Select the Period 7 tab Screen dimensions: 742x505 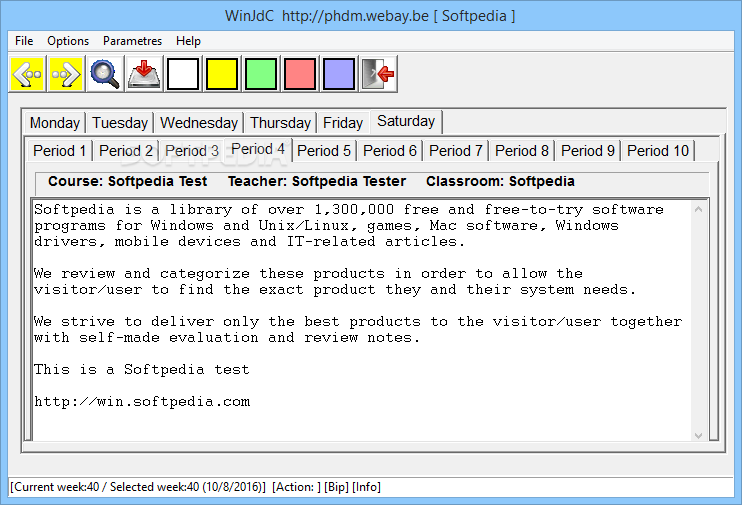click(456, 151)
